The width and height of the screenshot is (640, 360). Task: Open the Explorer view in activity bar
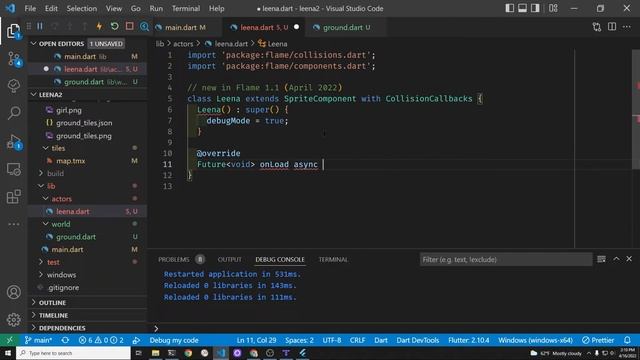pyautogui.click(x=13, y=31)
